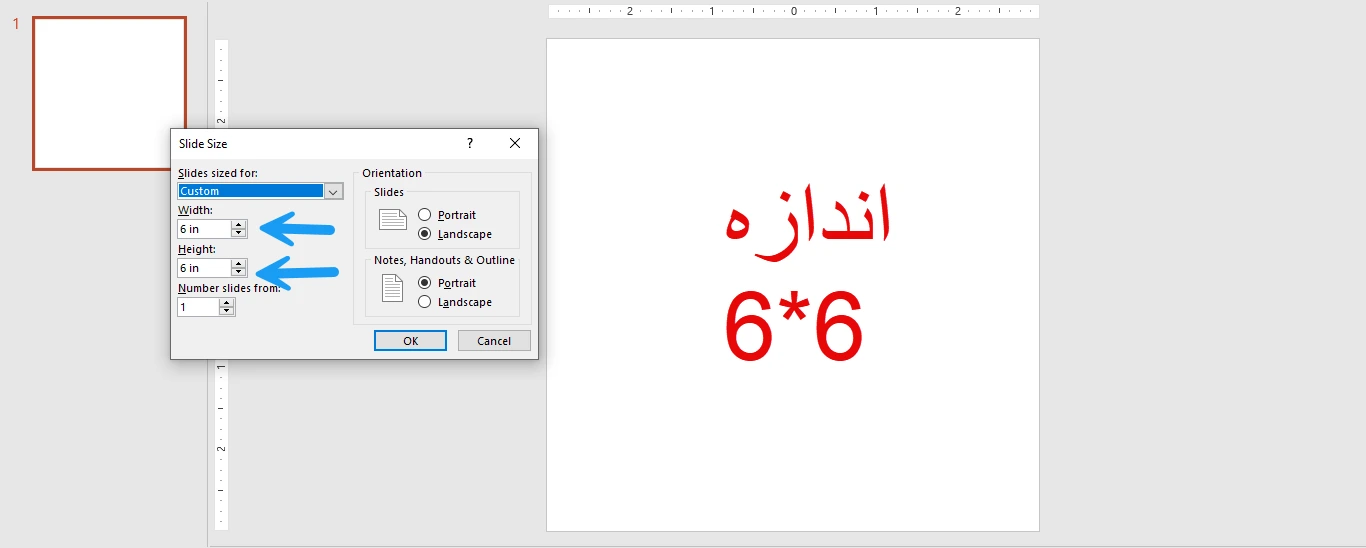Decrement the starting slide number with down arrow

tap(227, 311)
